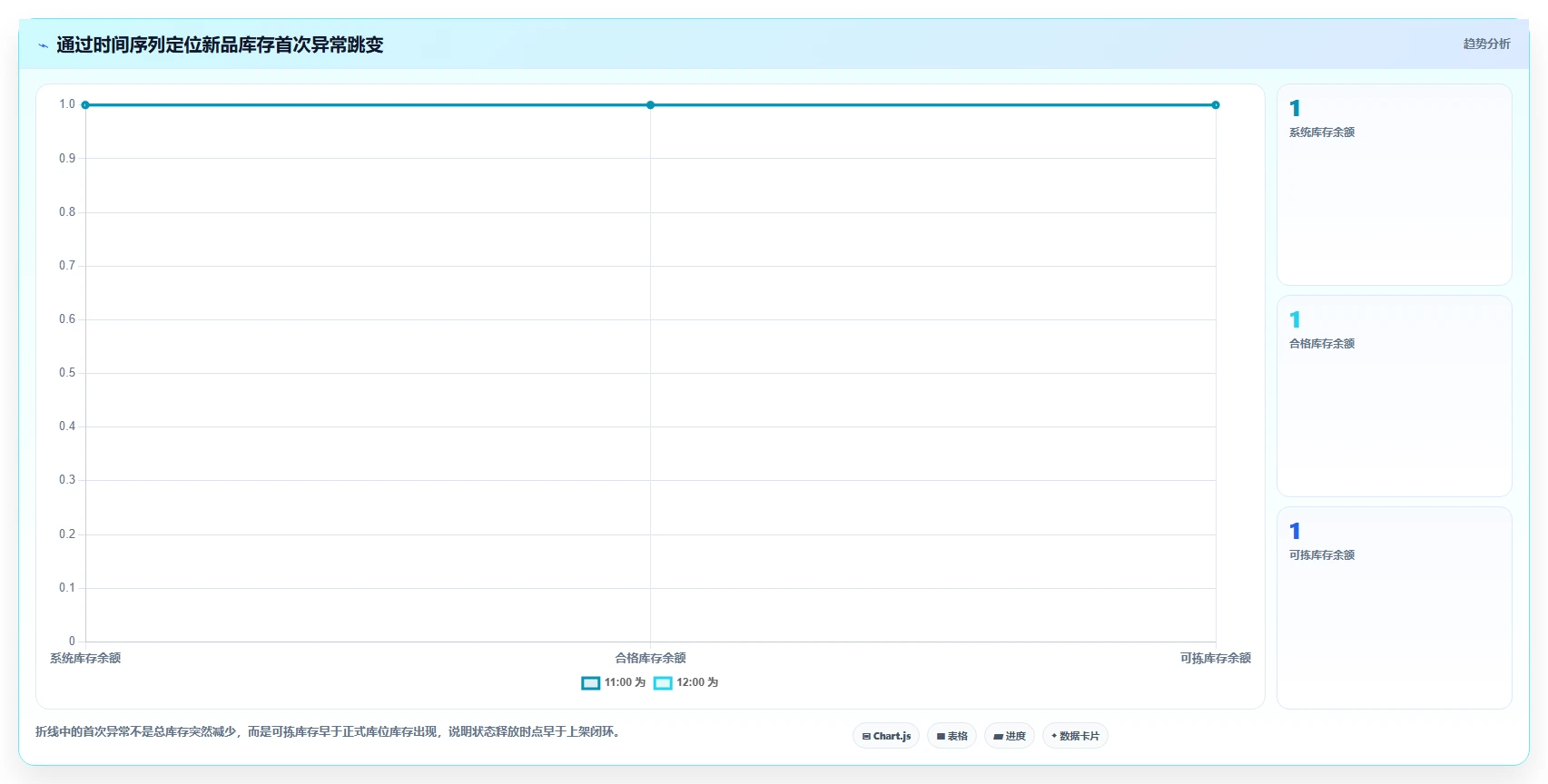1548x784 pixels.
Task: Select the 进度 chip
Action: click(1010, 736)
